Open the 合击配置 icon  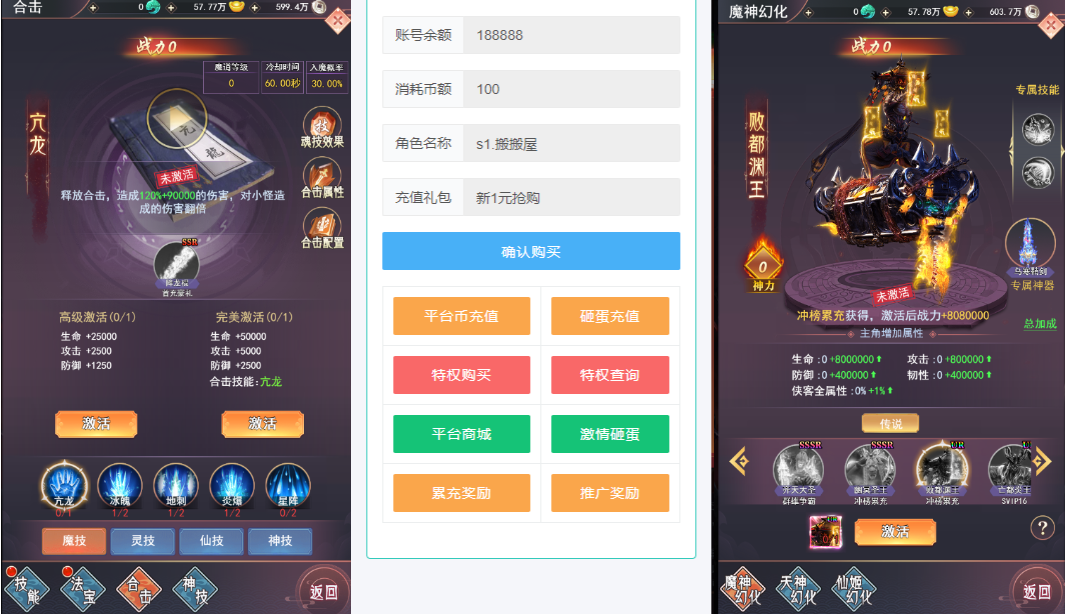[322, 228]
